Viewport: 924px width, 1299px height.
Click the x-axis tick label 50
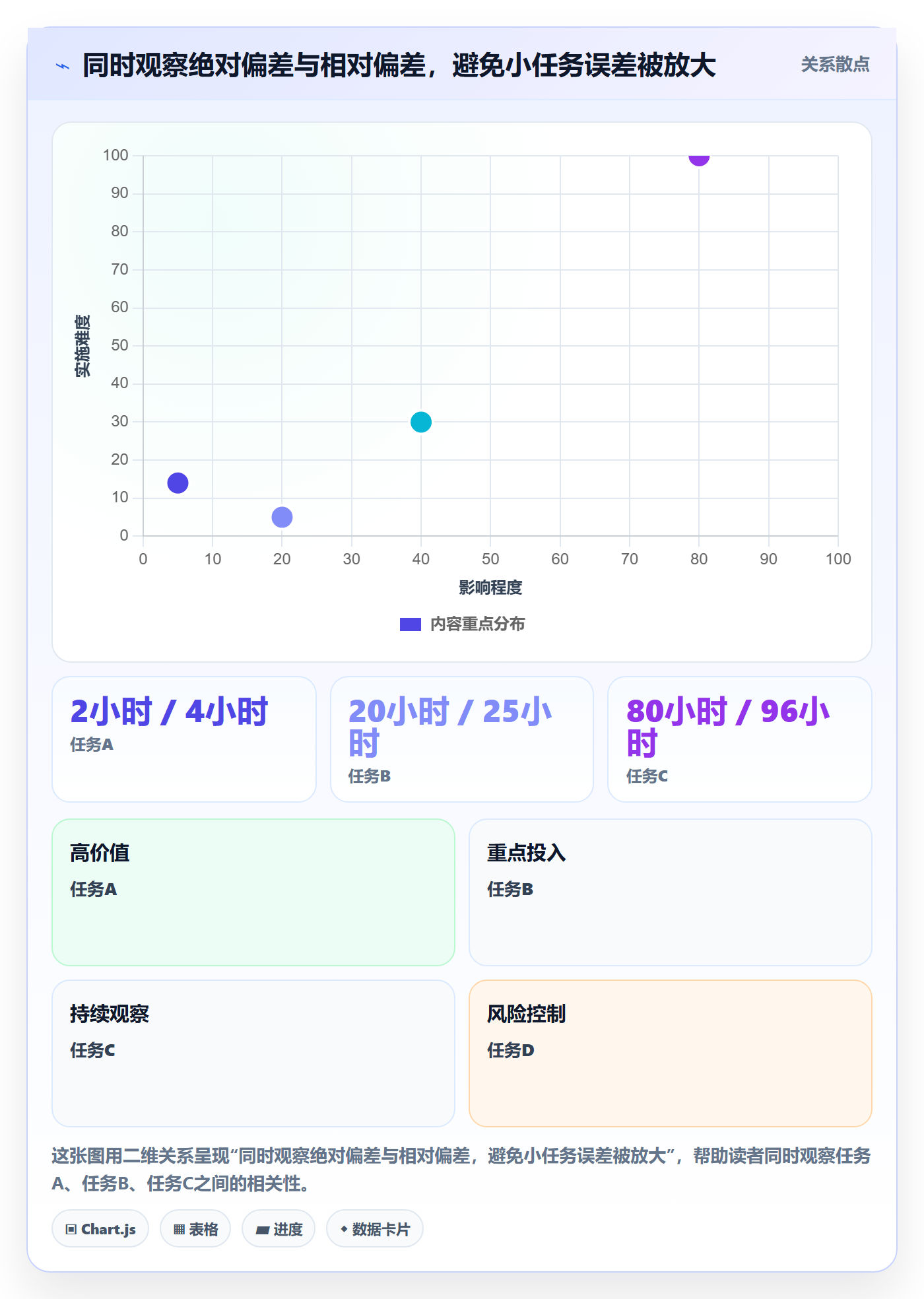tap(490, 559)
